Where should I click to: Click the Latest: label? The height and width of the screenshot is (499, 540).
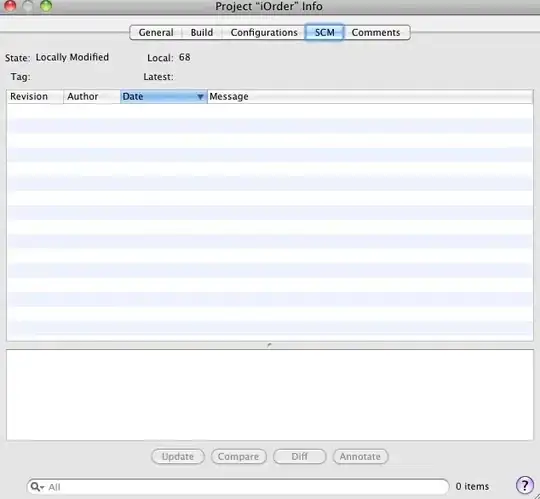(x=158, y=76)
